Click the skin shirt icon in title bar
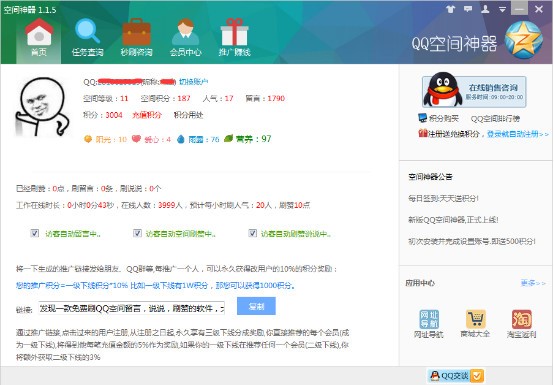Screen dimensions: 554x385 (x=450, y=9)
